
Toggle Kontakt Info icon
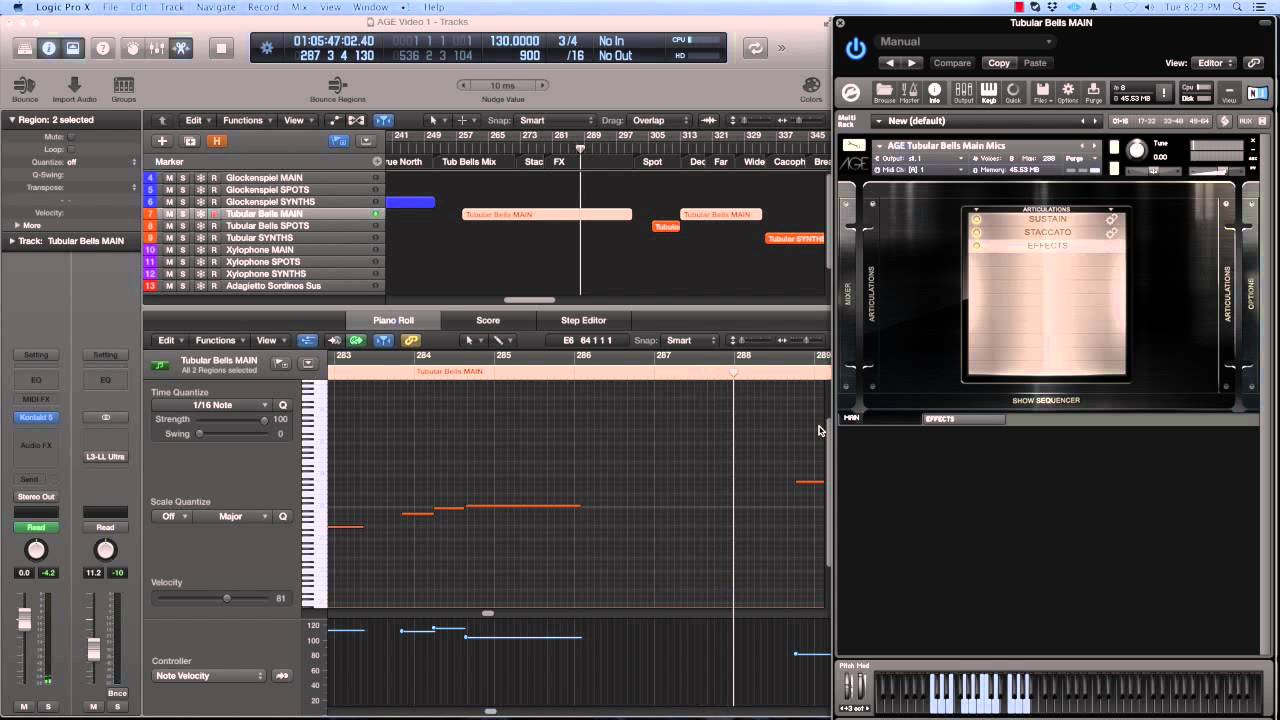coord(935,92)
